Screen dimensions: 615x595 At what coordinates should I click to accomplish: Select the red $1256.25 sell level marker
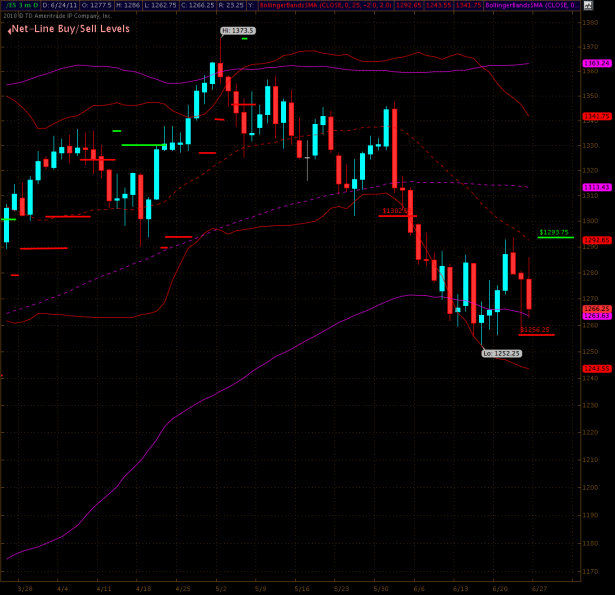coord(535,329)
